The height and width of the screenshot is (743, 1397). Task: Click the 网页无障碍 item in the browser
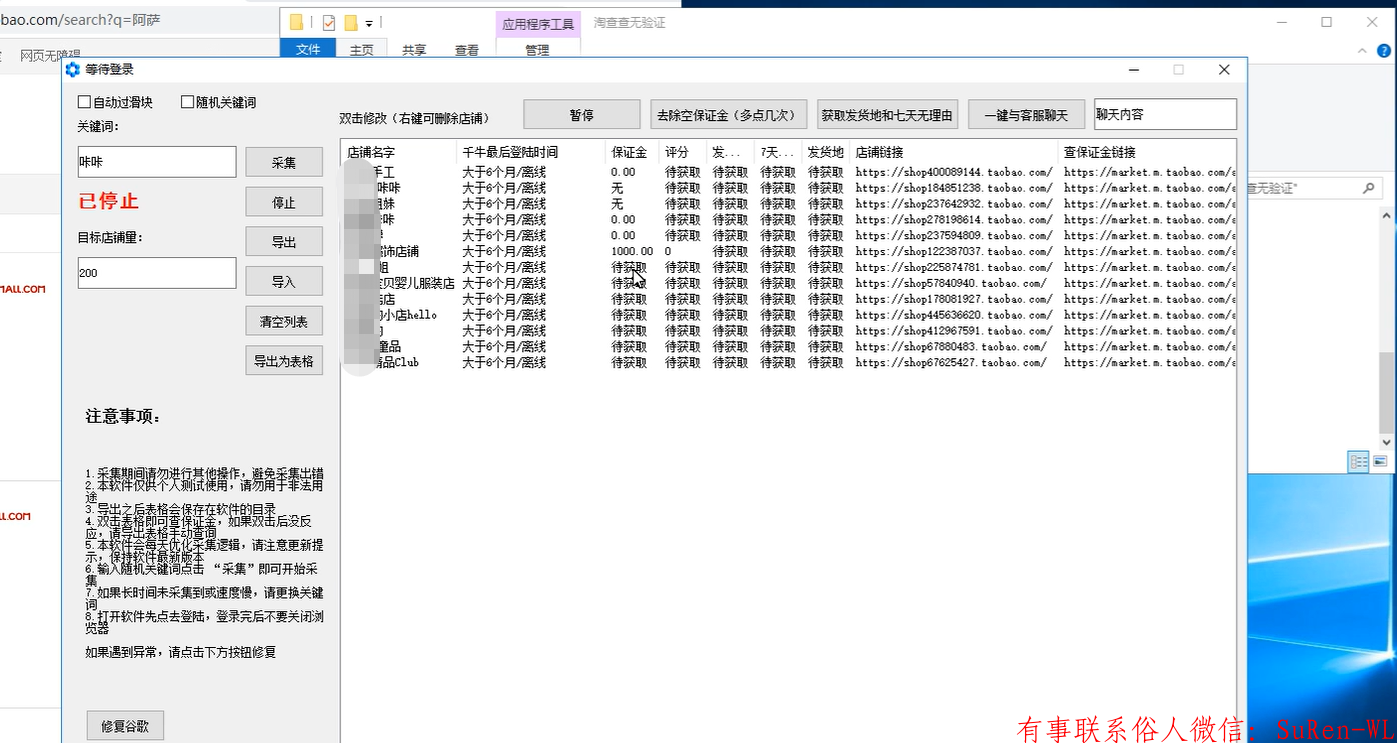50,55
